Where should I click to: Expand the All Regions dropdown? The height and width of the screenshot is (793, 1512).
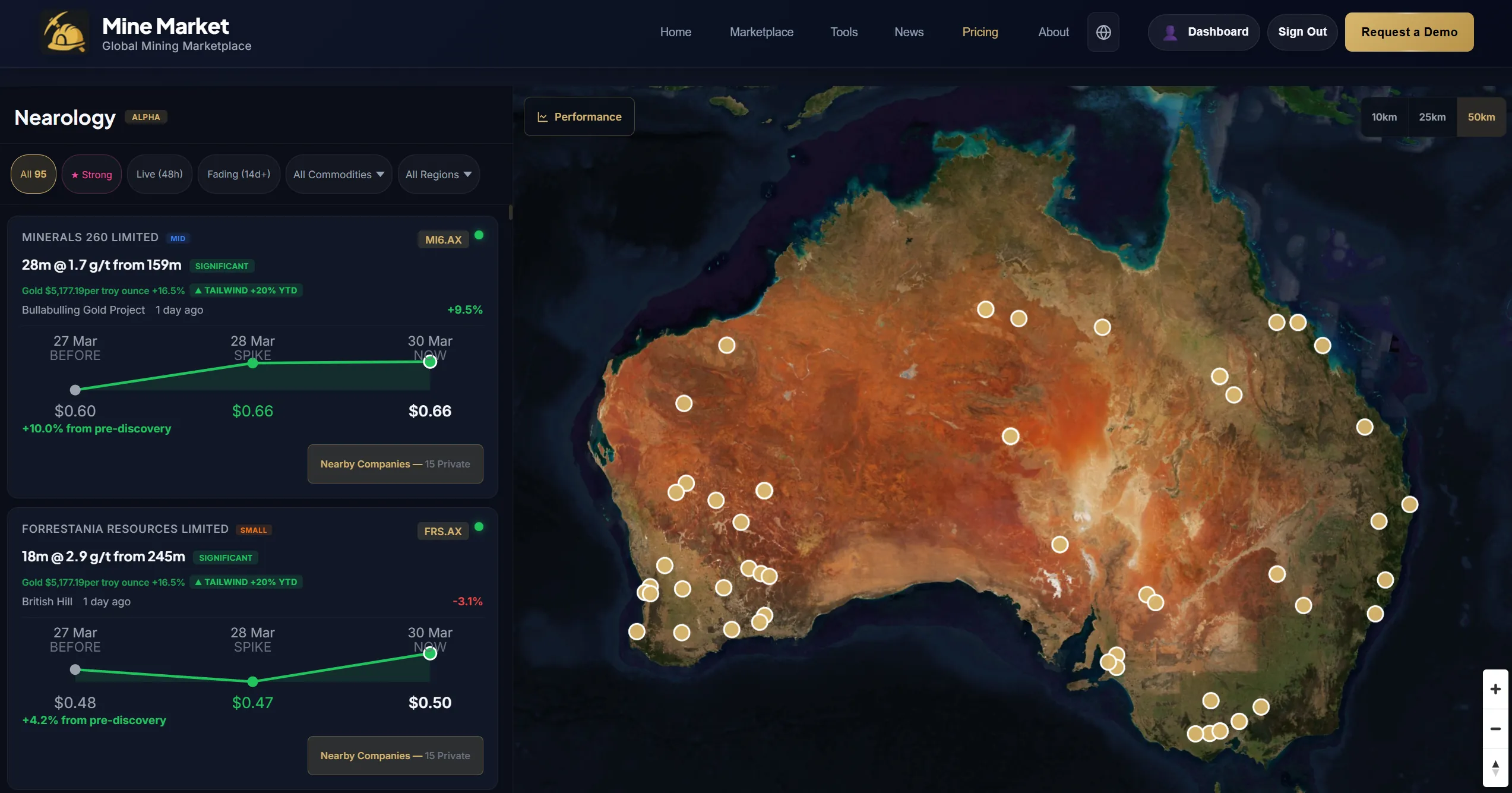click(x=438, y=174)
